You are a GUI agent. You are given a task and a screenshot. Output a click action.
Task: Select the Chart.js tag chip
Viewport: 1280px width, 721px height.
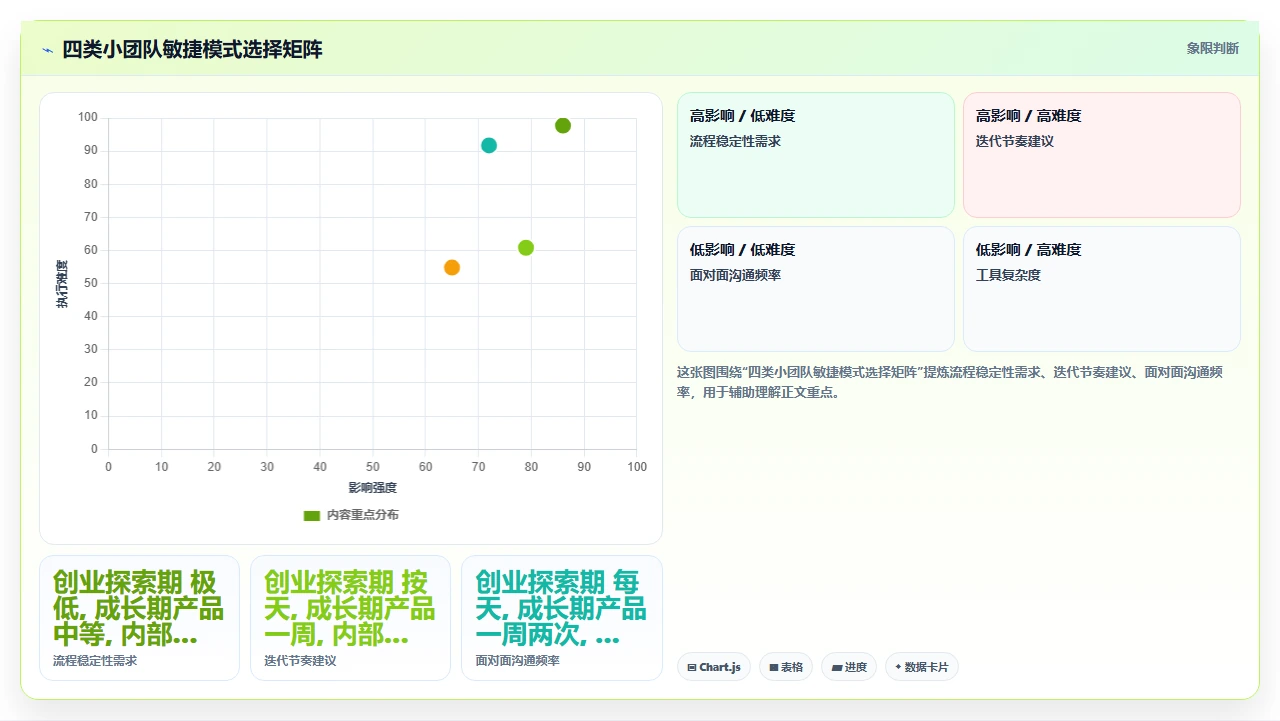pos(714,667)
